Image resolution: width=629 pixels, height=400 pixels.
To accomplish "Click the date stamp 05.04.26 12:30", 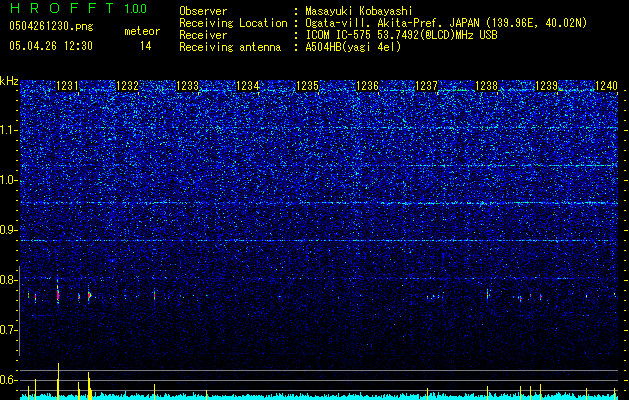I will (51, 46).
